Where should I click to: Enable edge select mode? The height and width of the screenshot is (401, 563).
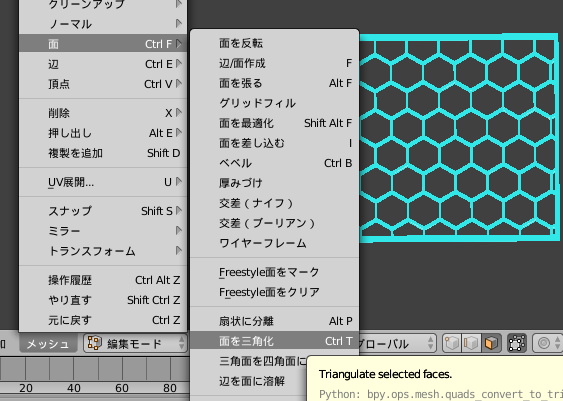click(x=471, y=344)
